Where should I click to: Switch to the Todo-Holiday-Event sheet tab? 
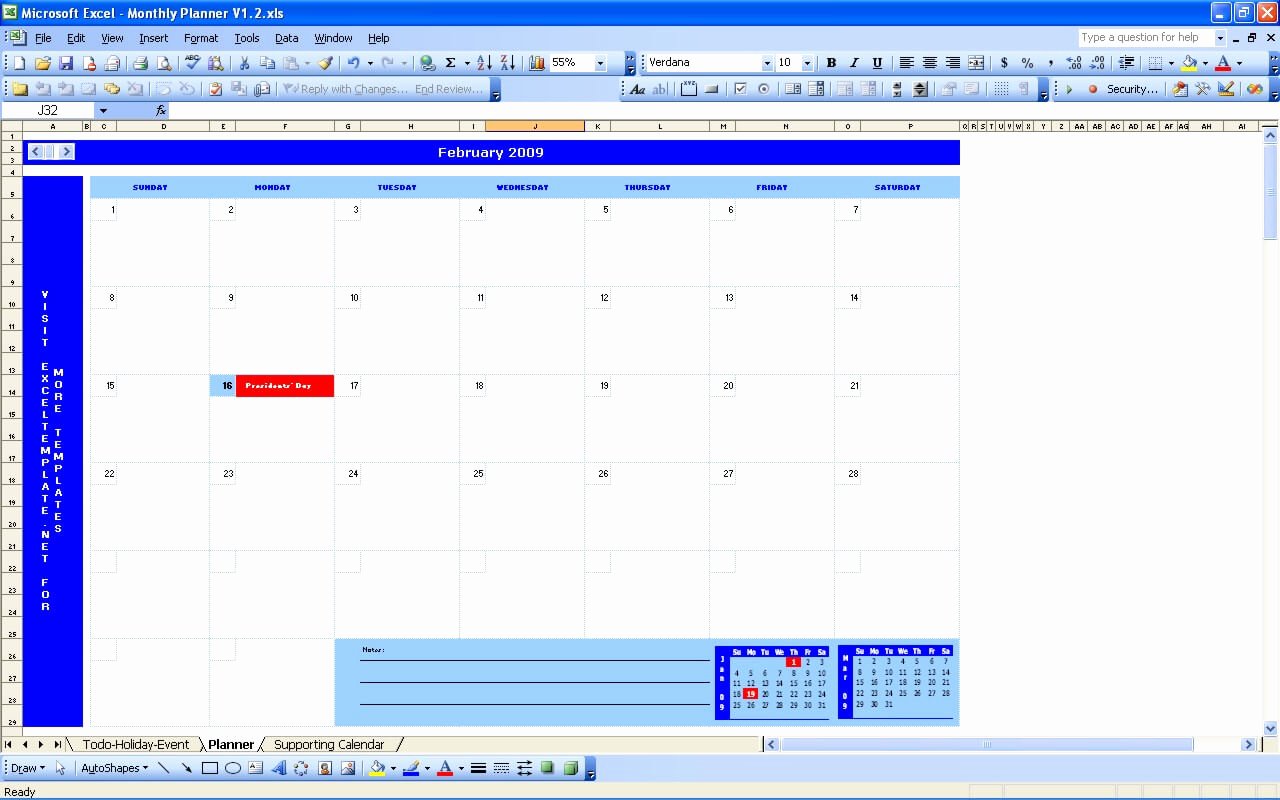pyautogui.click(x=136, y=744)
